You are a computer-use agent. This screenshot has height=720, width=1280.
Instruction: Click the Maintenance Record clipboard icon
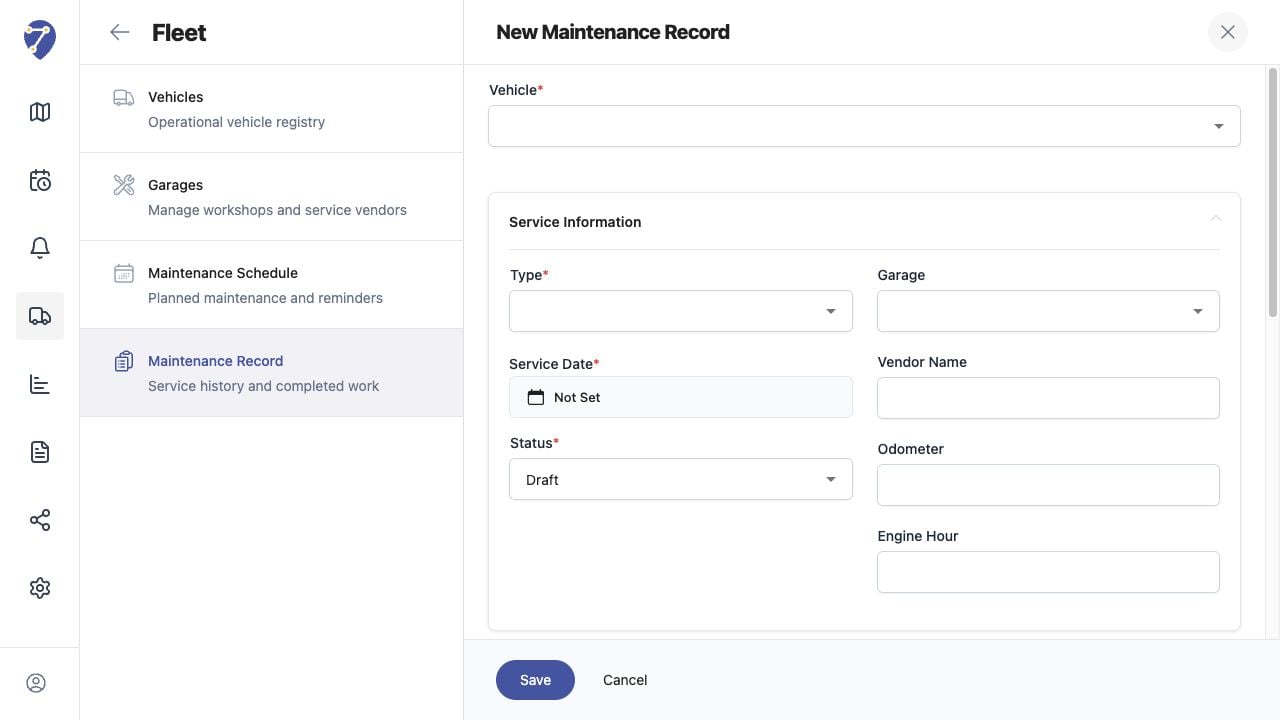tap(124, 361)
